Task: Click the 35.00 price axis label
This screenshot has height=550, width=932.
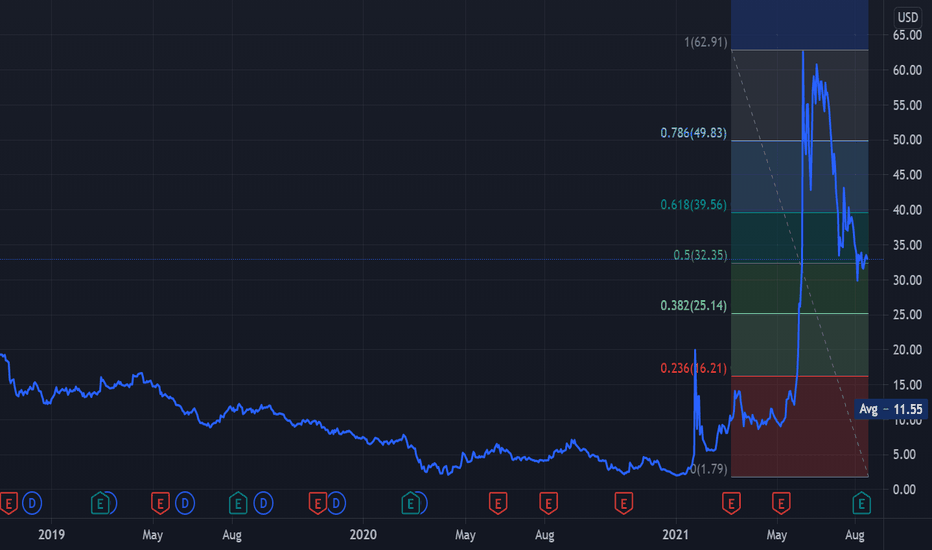Action: (x=907, y=245)
